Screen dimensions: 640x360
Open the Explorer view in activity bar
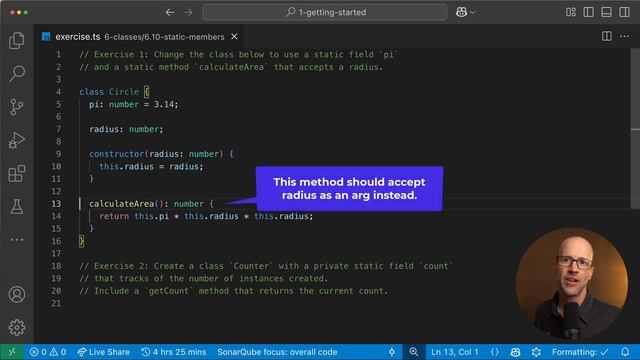coord(17,40)
